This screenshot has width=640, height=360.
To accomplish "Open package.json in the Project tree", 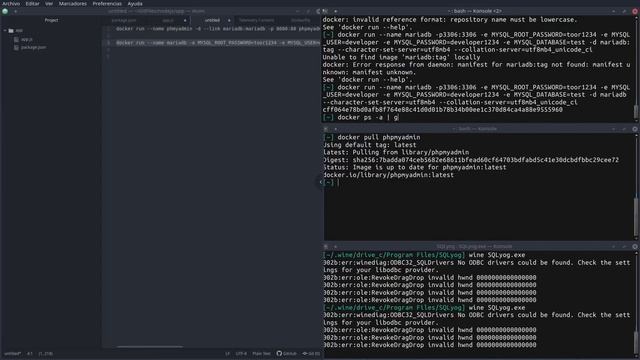I will (33, 47).
